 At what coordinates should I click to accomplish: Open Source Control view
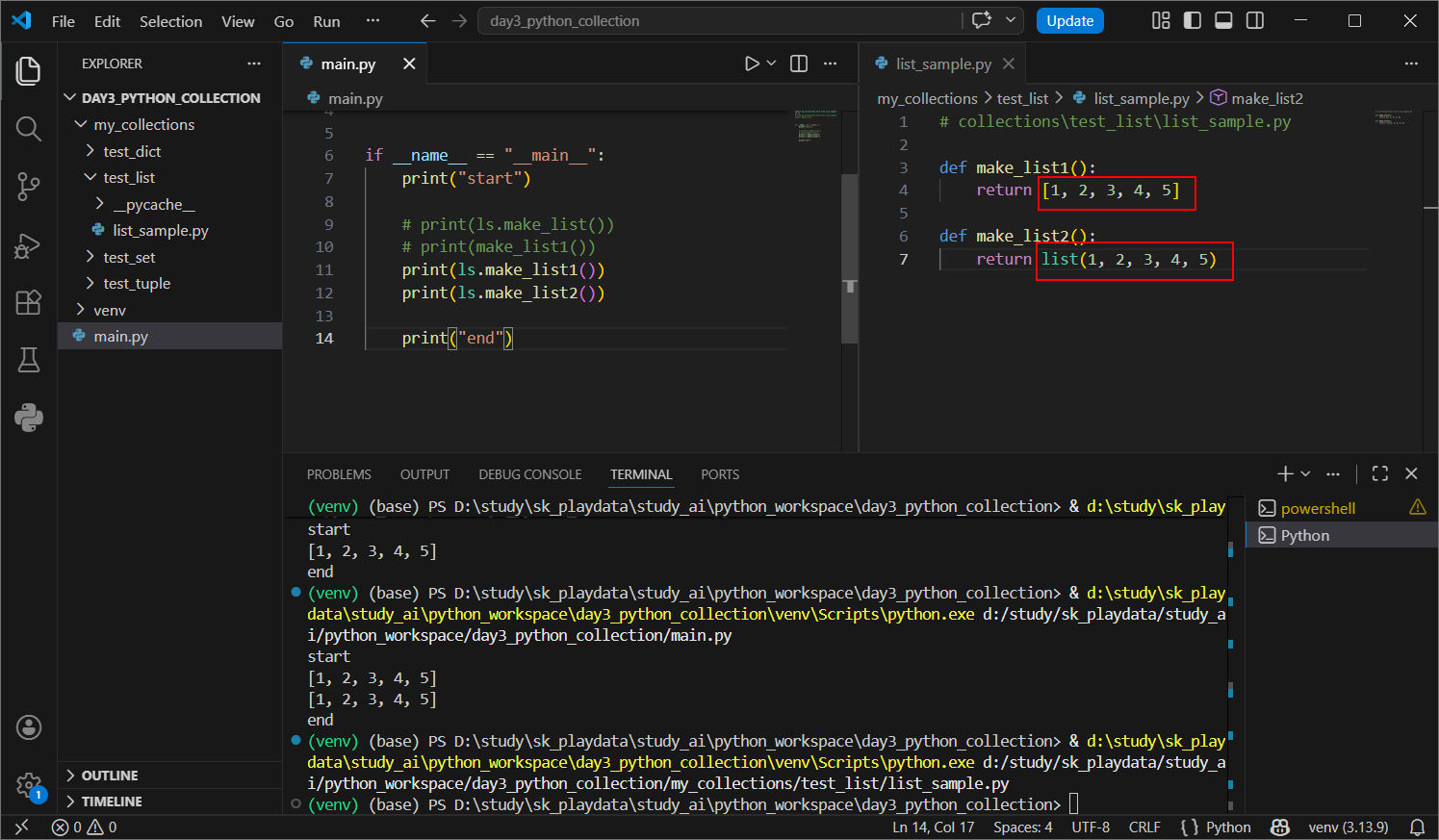click(29, 187)
